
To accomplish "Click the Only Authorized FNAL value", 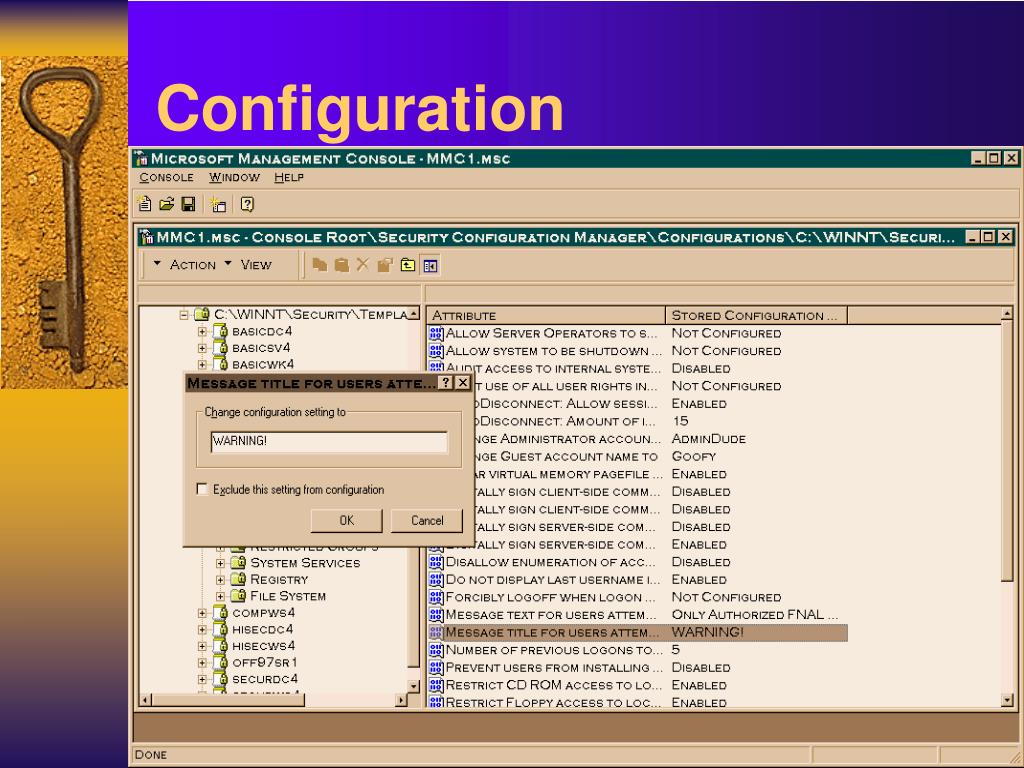I will coord(754,615).
